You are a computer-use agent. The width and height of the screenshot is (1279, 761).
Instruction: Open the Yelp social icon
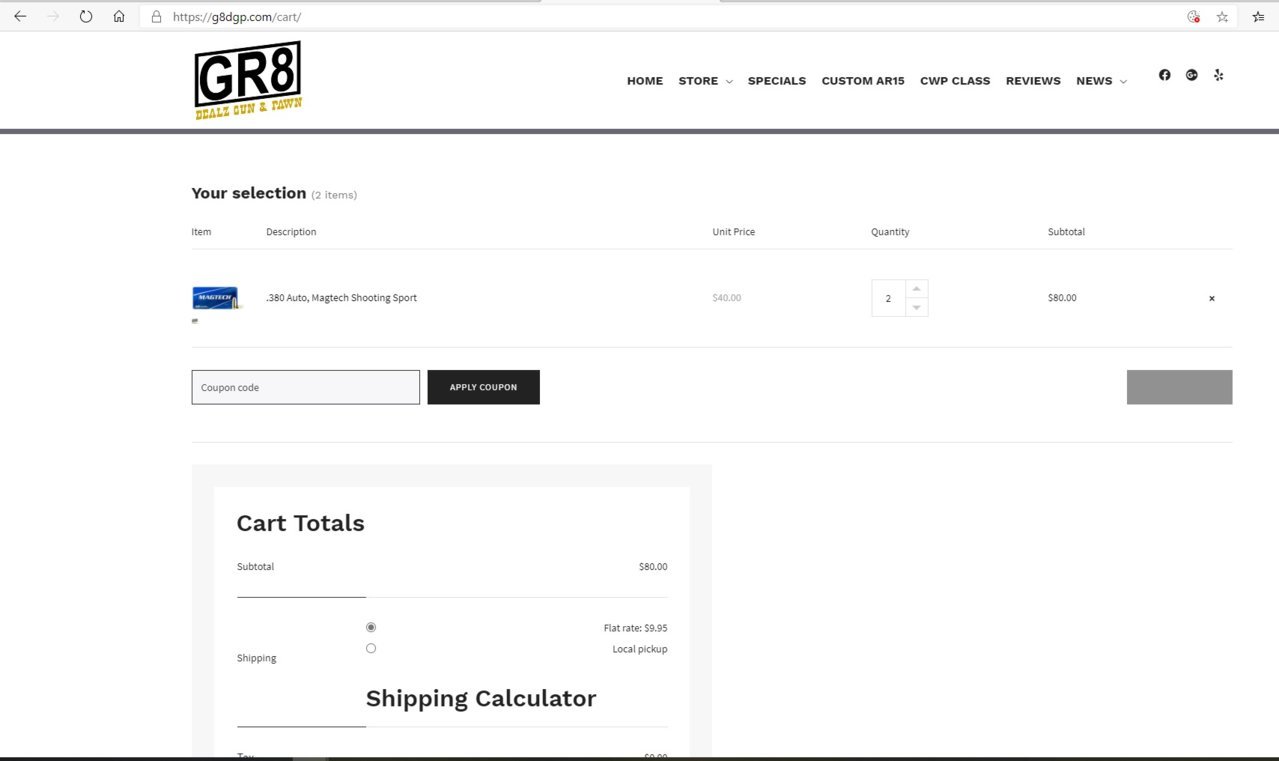point(1218,75)
